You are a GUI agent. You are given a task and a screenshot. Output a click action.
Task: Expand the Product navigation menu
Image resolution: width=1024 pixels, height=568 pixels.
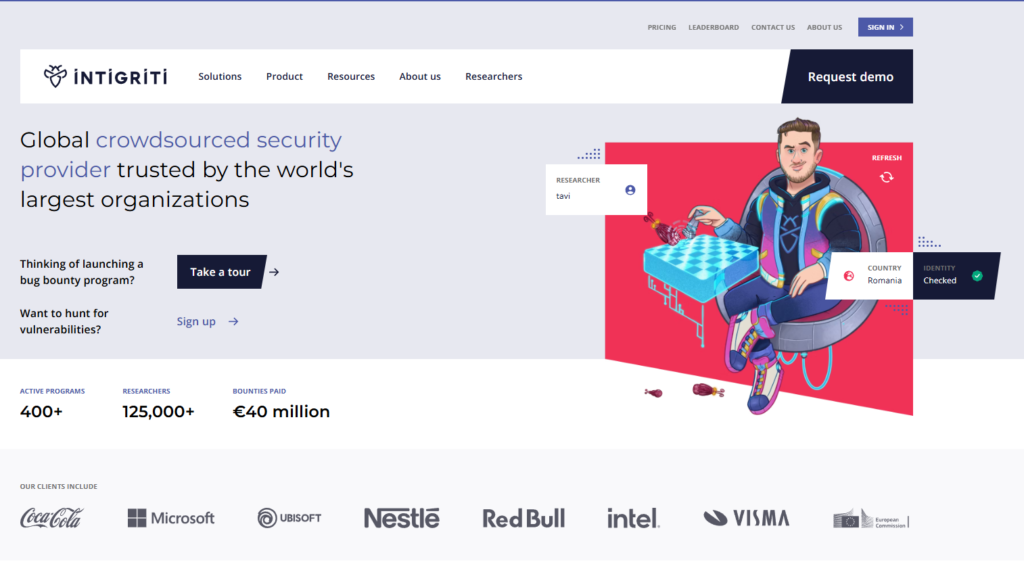point(284,76)
